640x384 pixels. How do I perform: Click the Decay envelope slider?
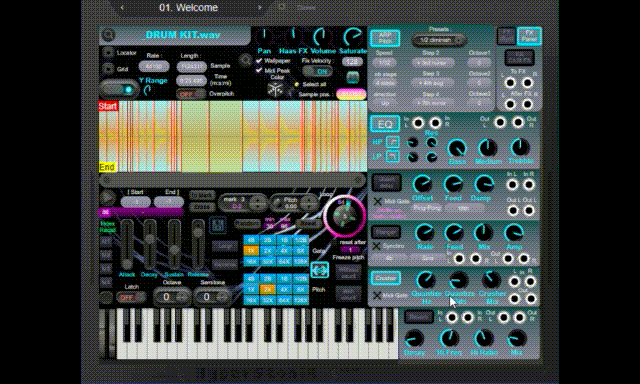point(150,244)
